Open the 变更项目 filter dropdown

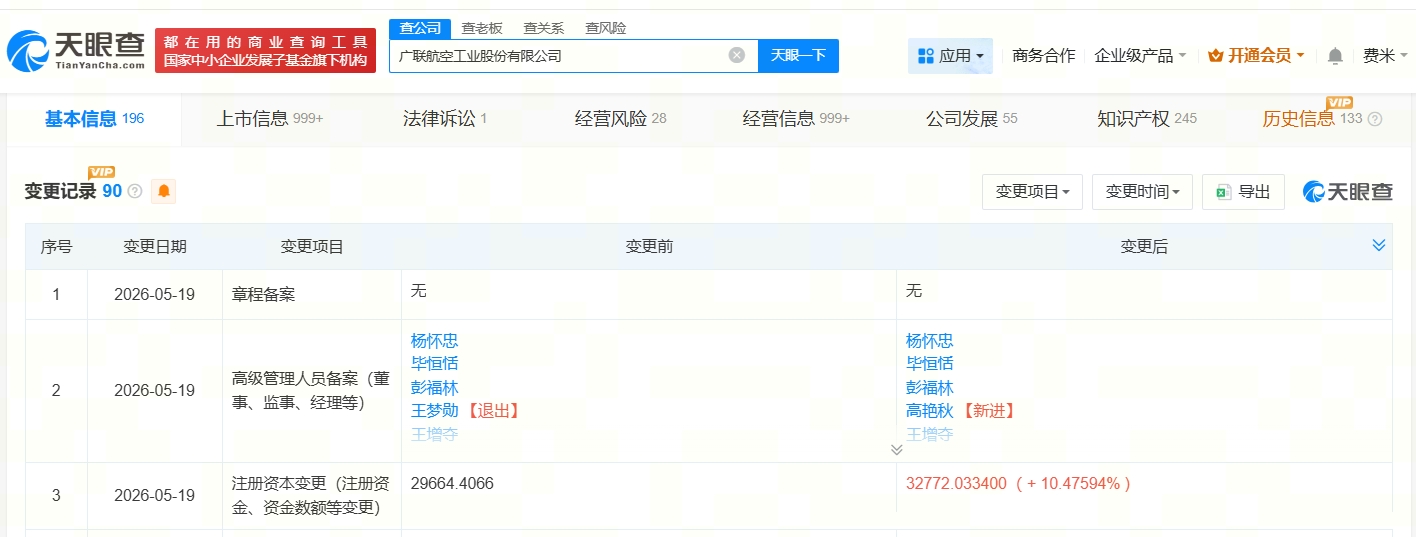click(x=1033, y=192)
